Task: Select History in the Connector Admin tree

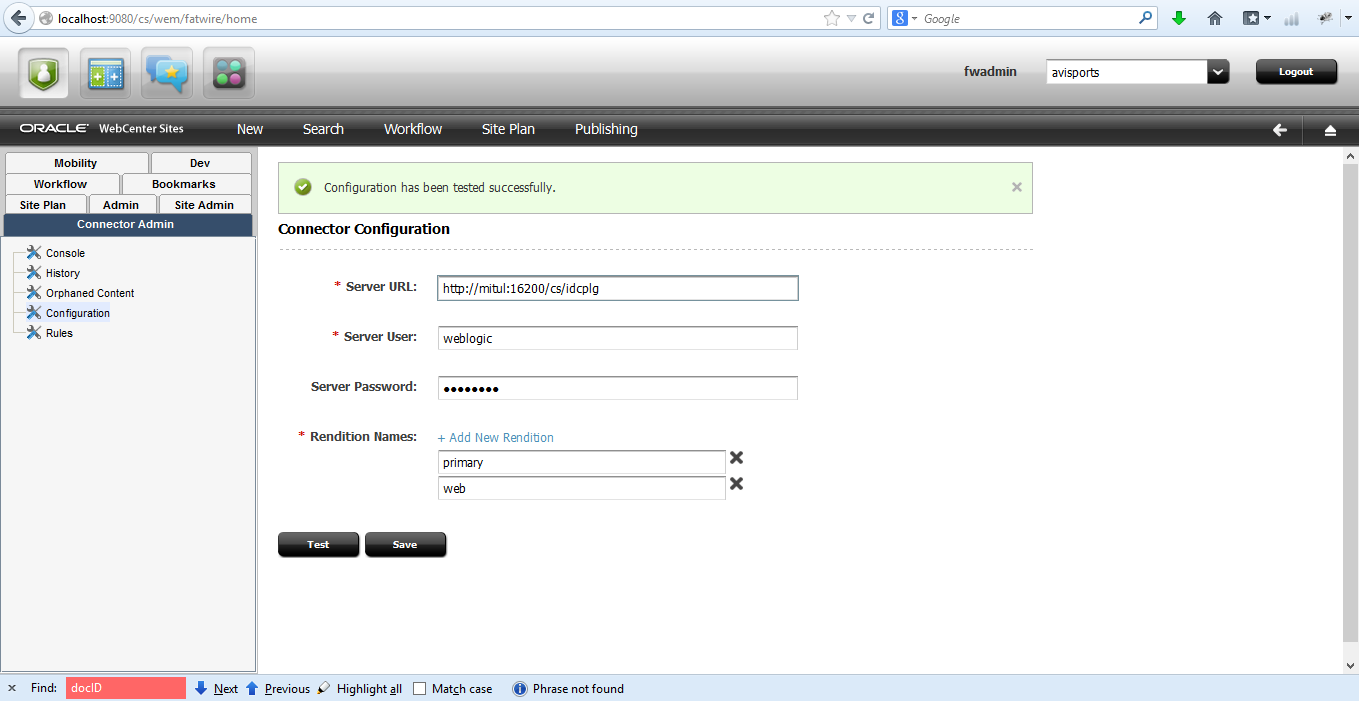Action: (x=61, y=272)
